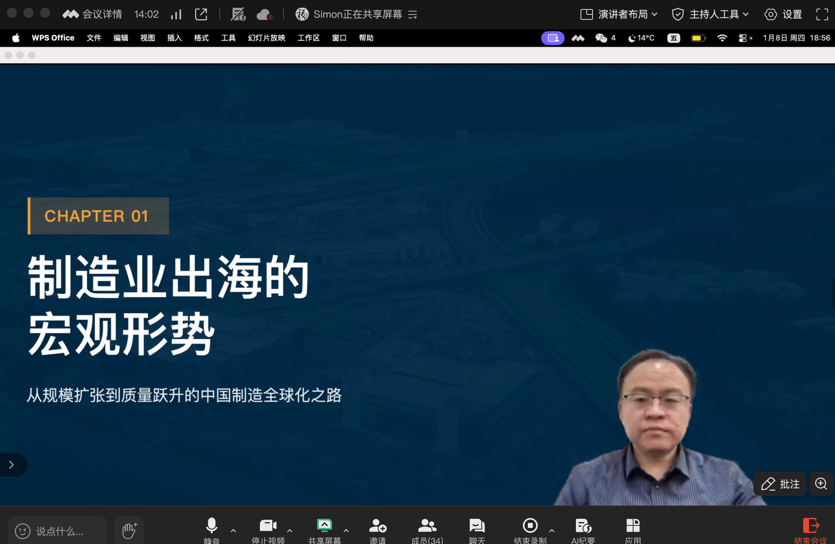Open the invite participants icon

coord(377,527)
